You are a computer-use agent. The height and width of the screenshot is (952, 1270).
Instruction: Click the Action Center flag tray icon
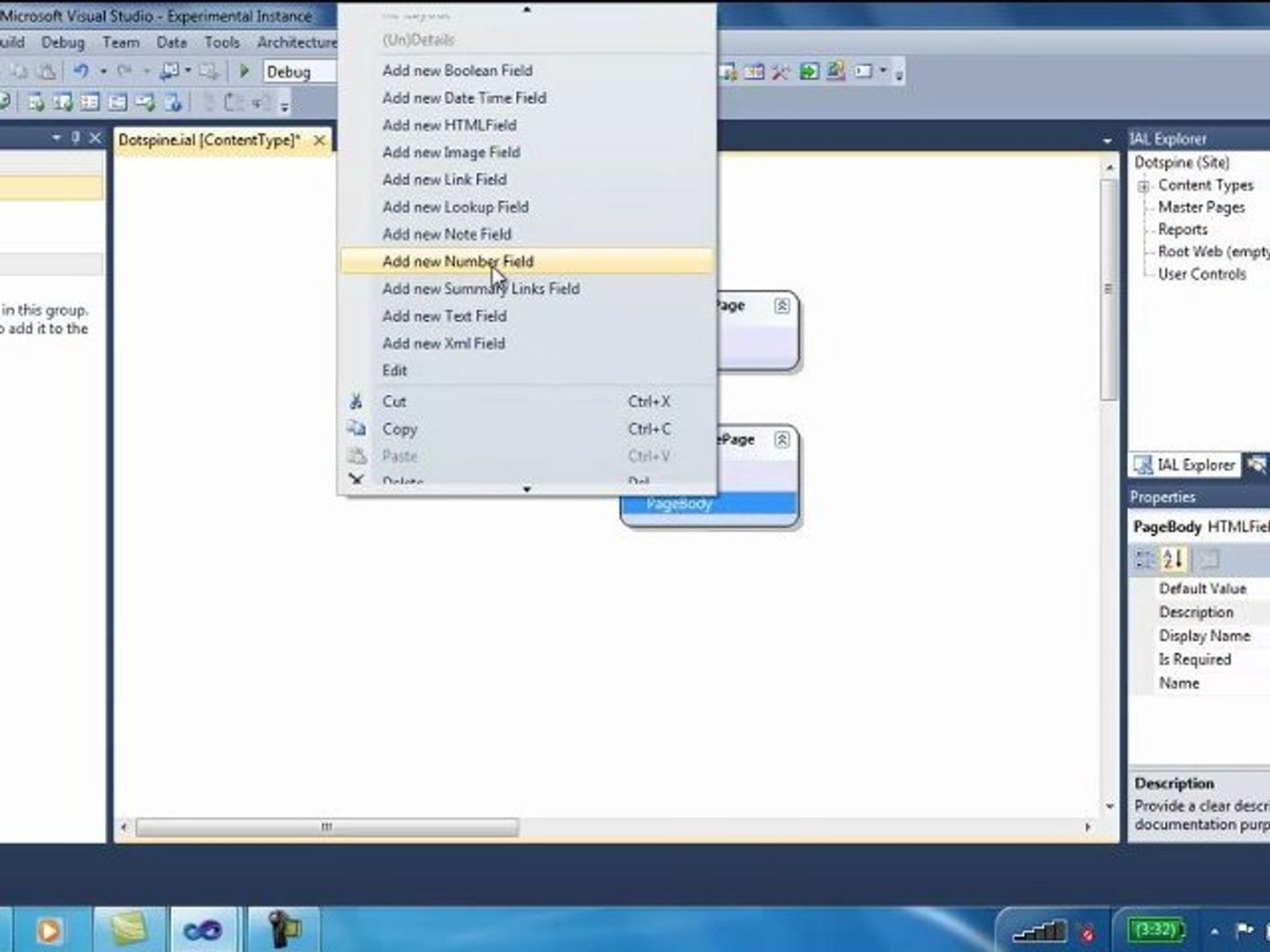pos(1244,930)
